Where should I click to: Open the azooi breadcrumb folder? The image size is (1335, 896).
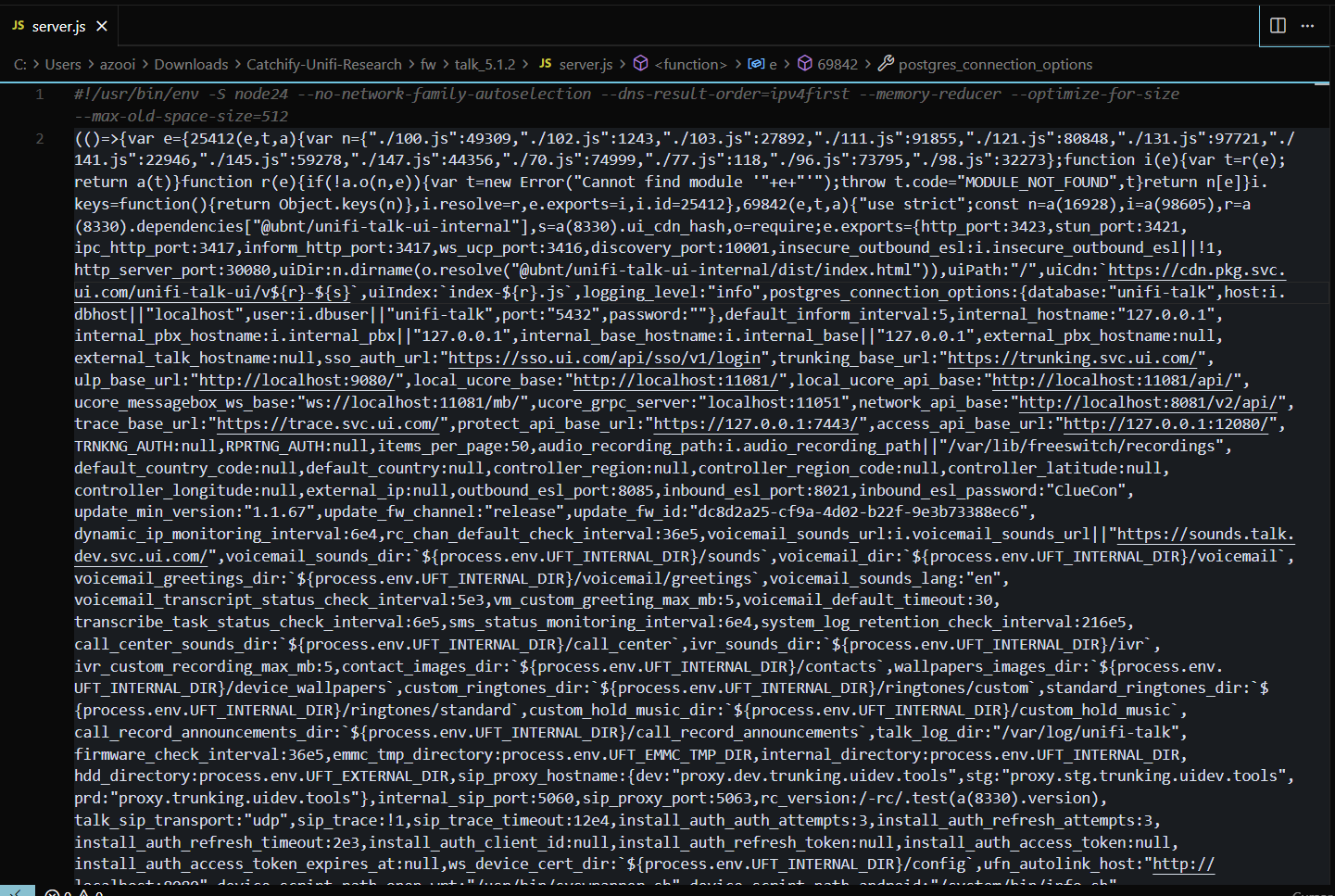click(118, 65)
